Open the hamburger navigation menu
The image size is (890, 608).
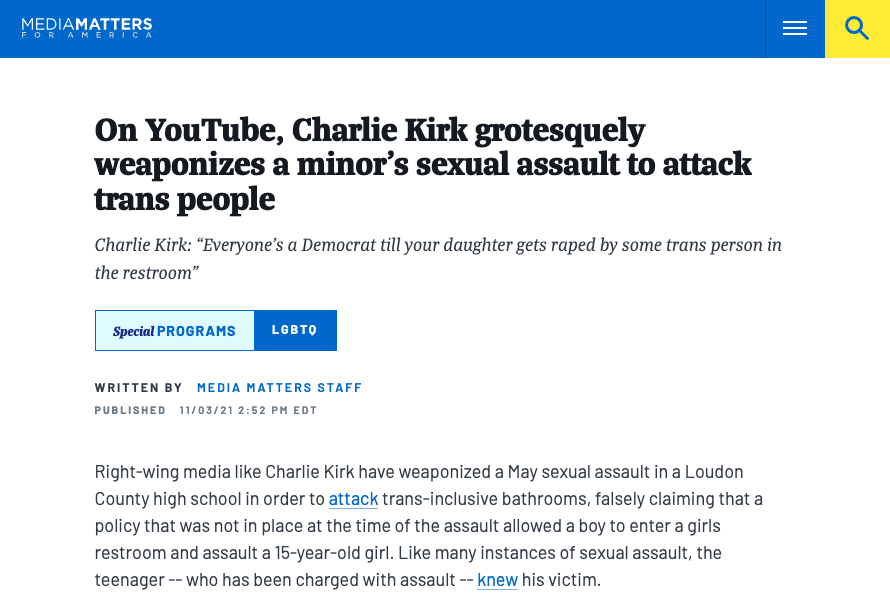click(x=795, y=29)
